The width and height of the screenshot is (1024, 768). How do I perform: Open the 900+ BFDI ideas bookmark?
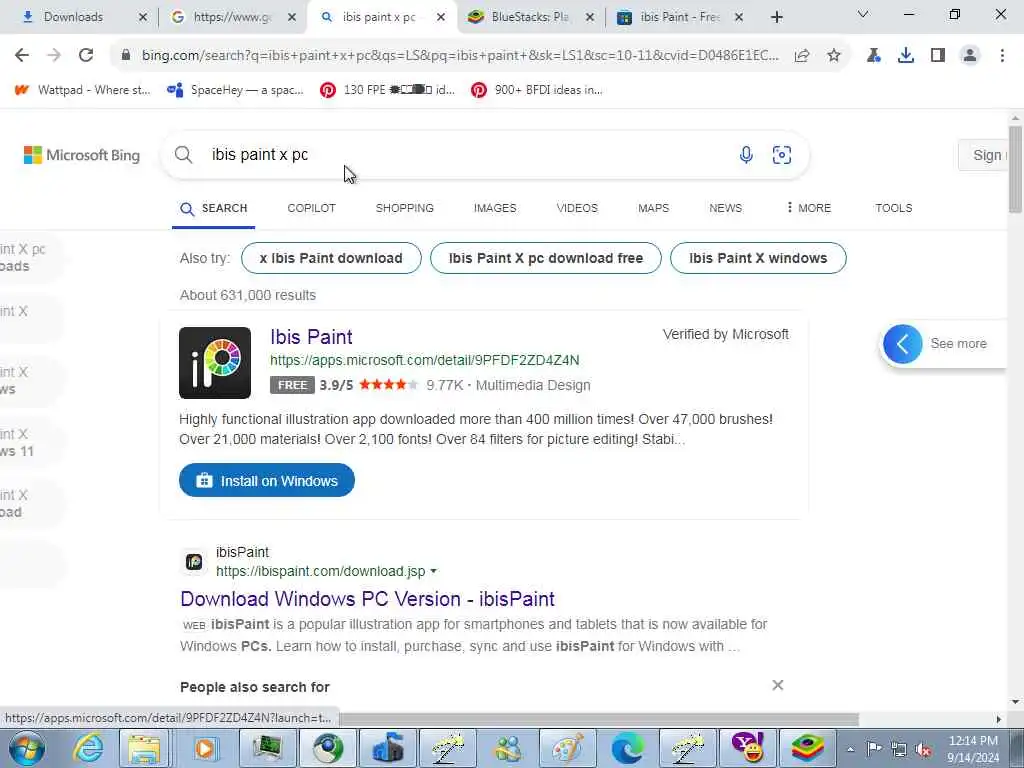[x=536, y=90]
